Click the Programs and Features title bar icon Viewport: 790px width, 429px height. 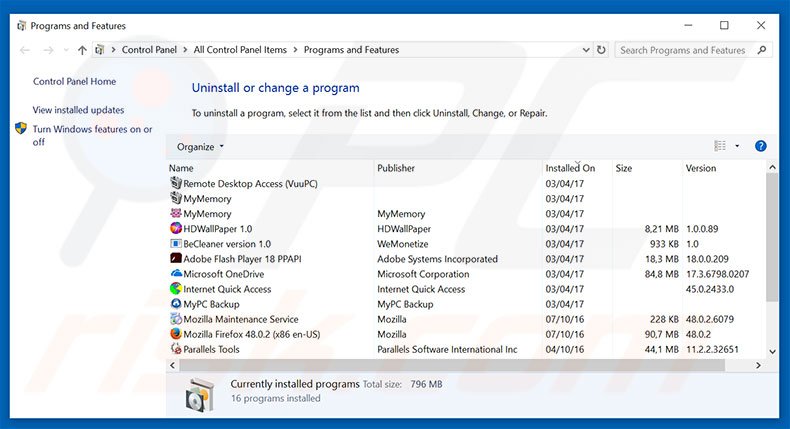[x=21, y=26]
